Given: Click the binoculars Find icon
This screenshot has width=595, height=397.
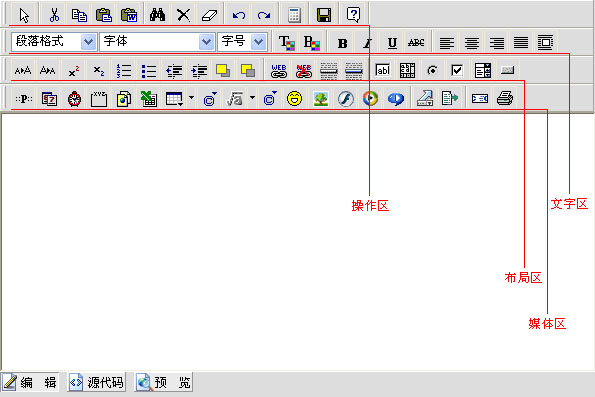Looking at the screenshot, I should pyautogui.click(x=157, y=15).
